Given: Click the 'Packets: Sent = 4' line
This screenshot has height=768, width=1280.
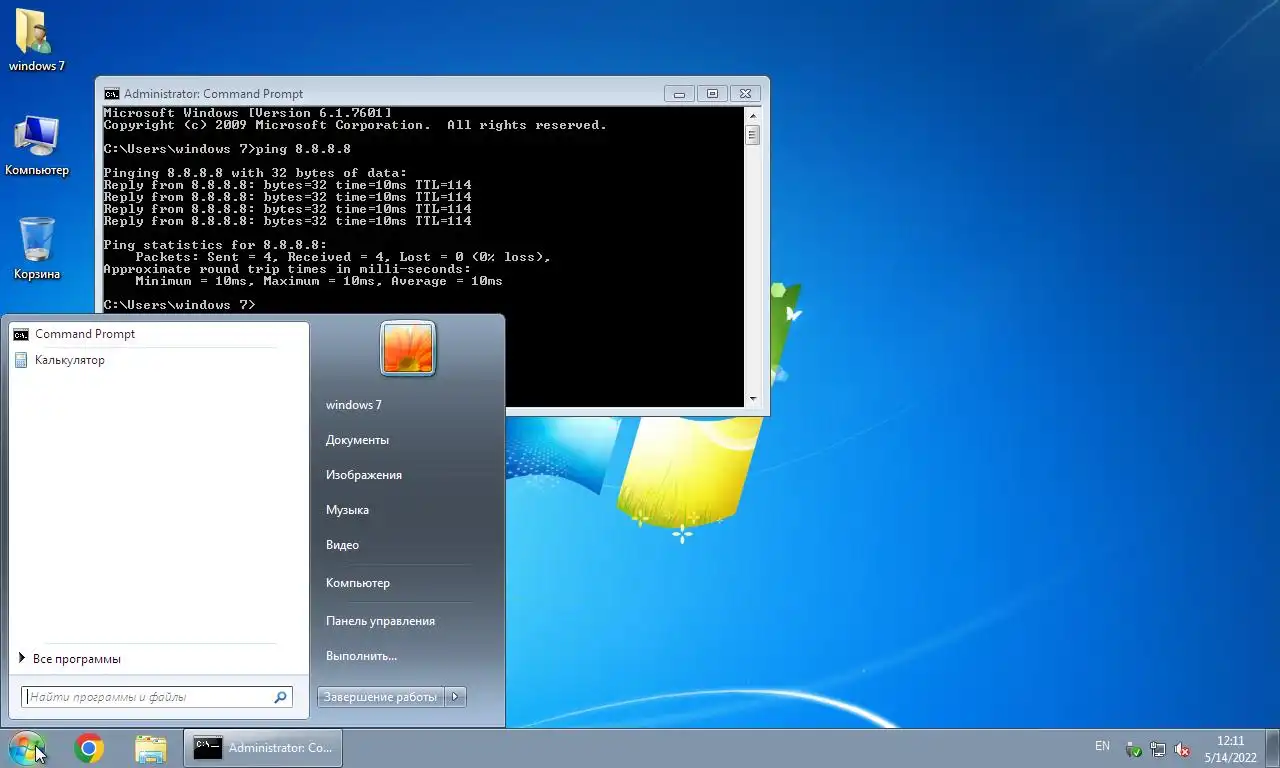Looking at the screenshot, I should pos(343,257).
